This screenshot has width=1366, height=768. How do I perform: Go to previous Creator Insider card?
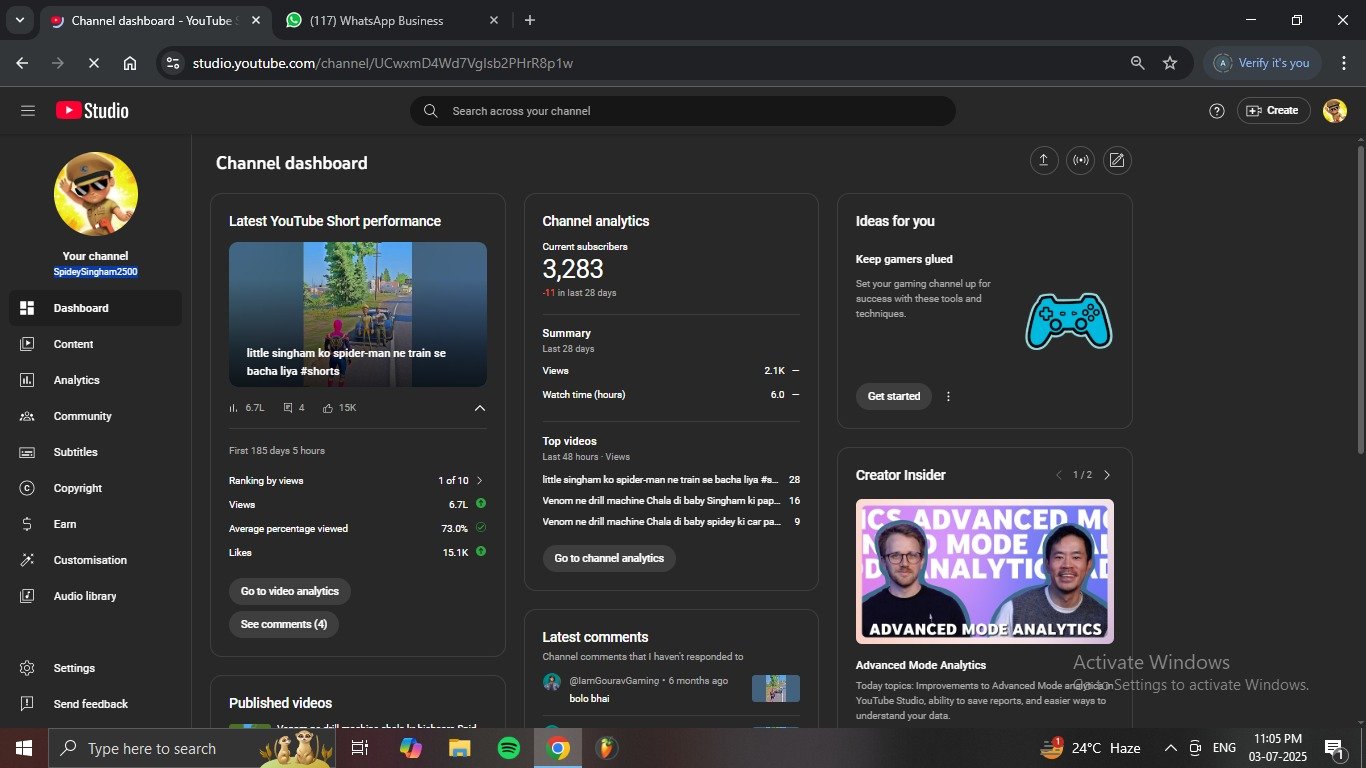(x=1059, y=475)
